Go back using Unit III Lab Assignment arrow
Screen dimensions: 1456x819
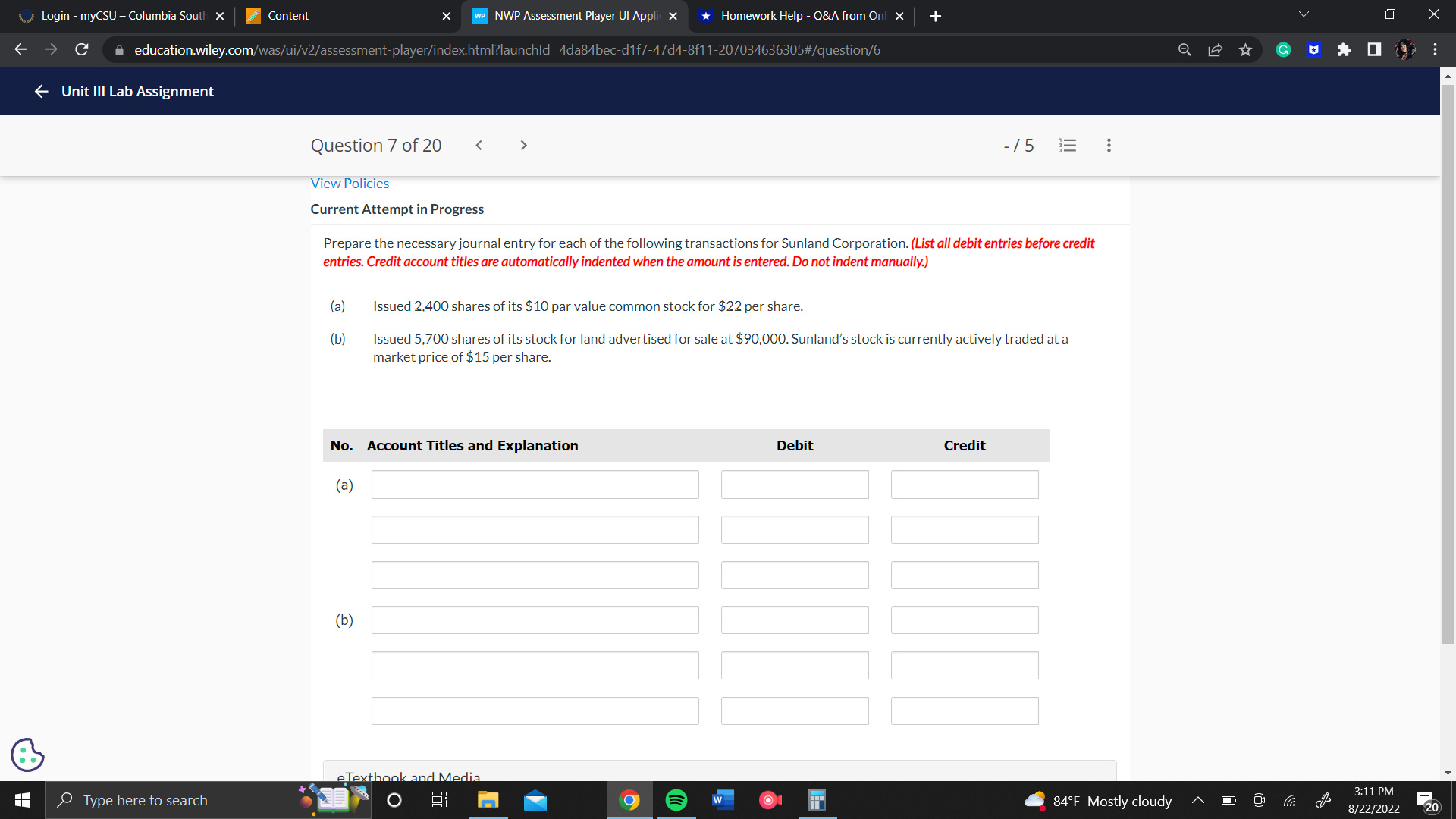(x=41, y=91)
